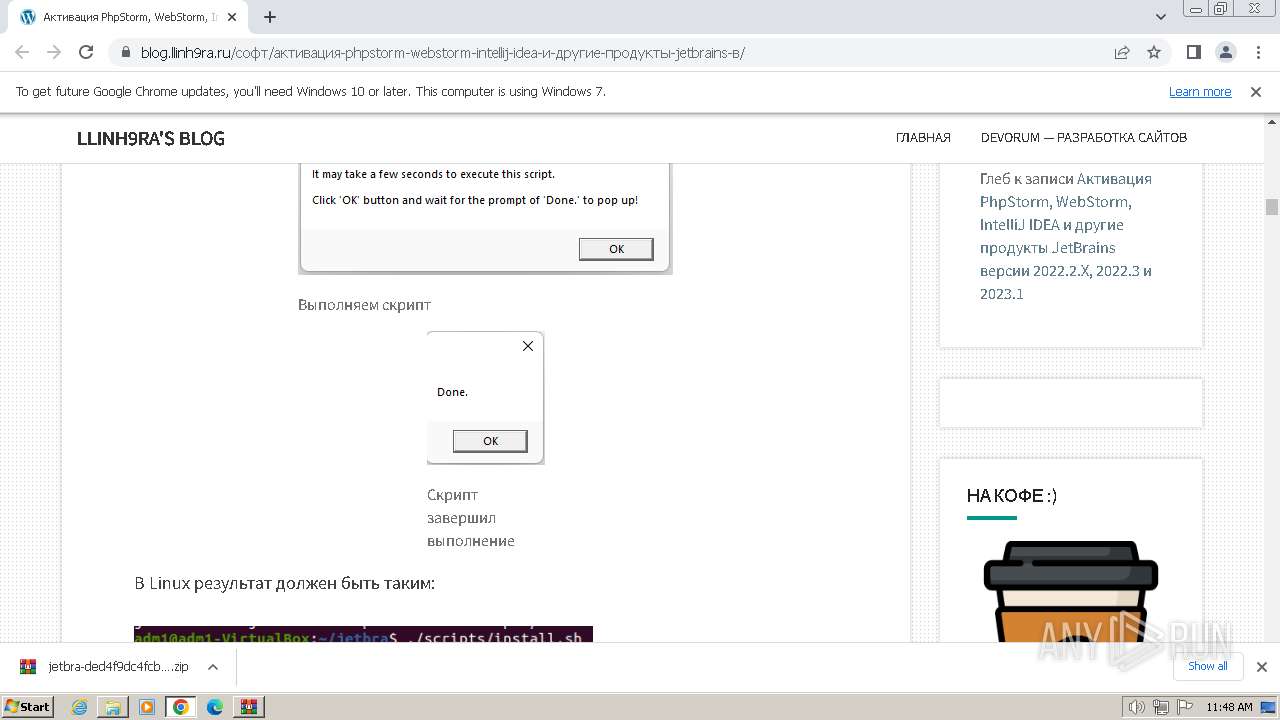
Task: Click the НА КОФЕ :) heading
Action: click(x=1012, y=495)
